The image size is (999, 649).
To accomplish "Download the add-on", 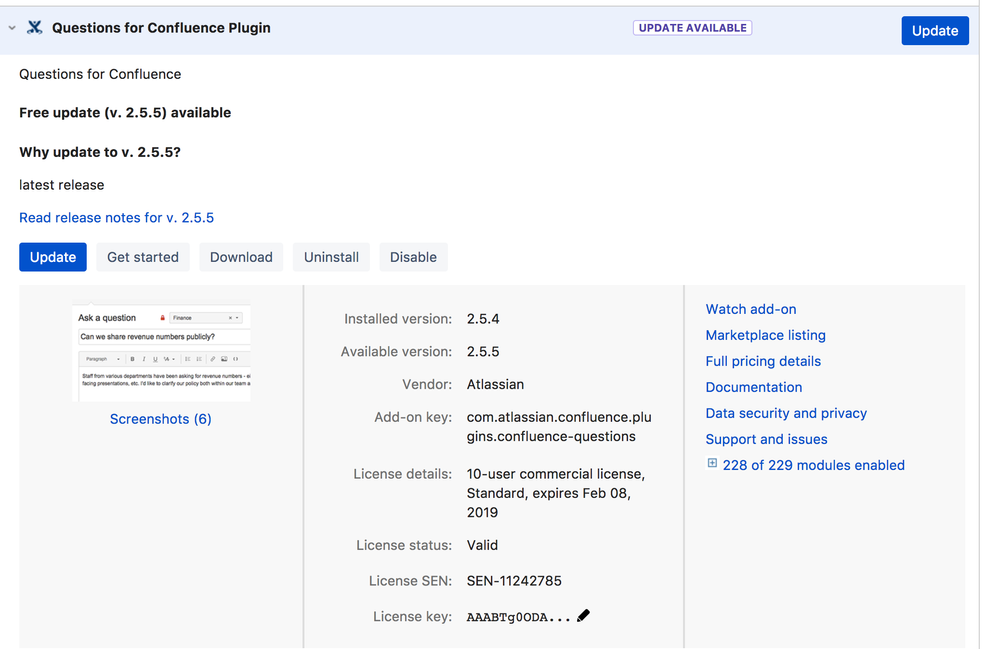I will (241, 257).
